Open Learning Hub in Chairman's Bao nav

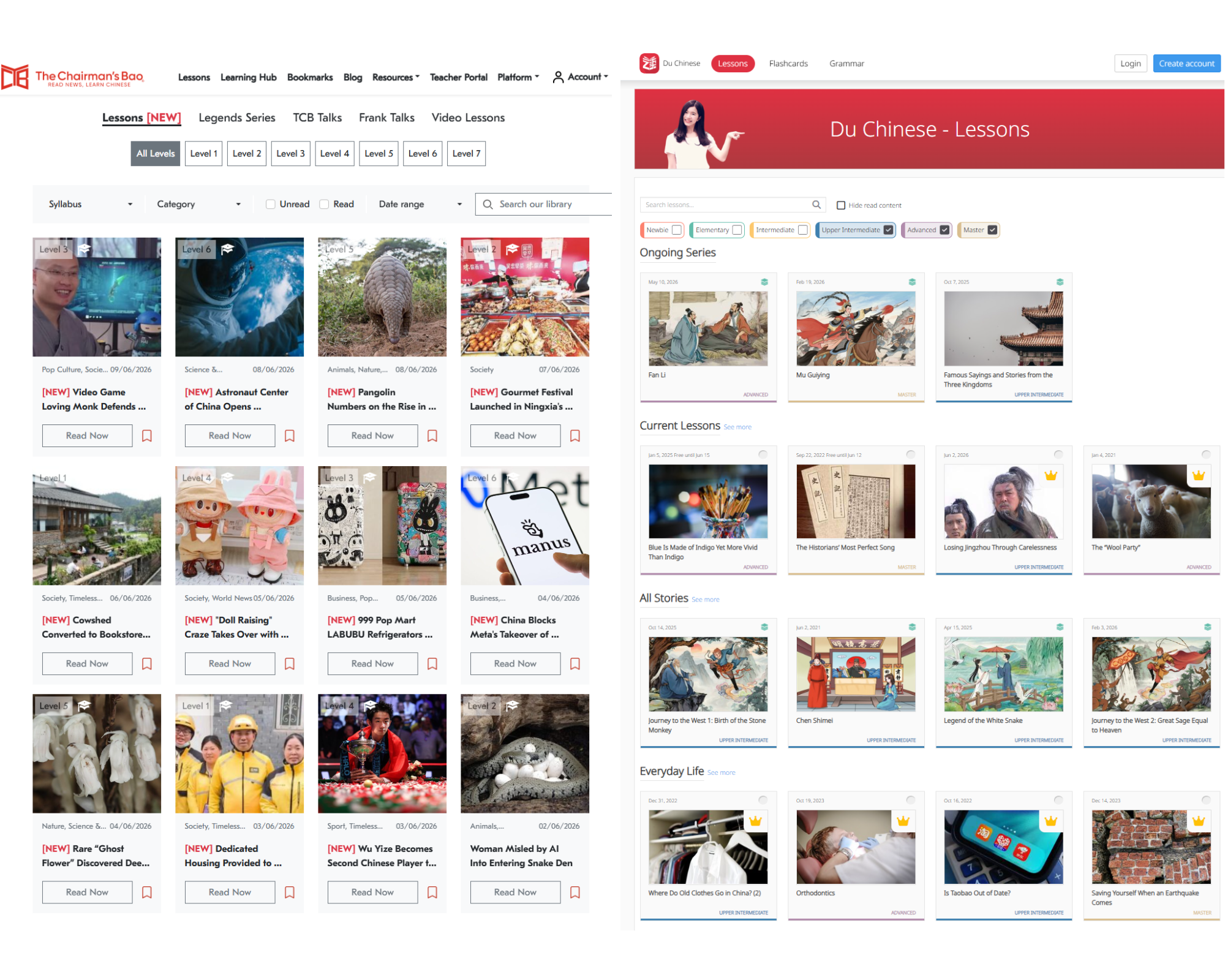(x=249, y=77)
